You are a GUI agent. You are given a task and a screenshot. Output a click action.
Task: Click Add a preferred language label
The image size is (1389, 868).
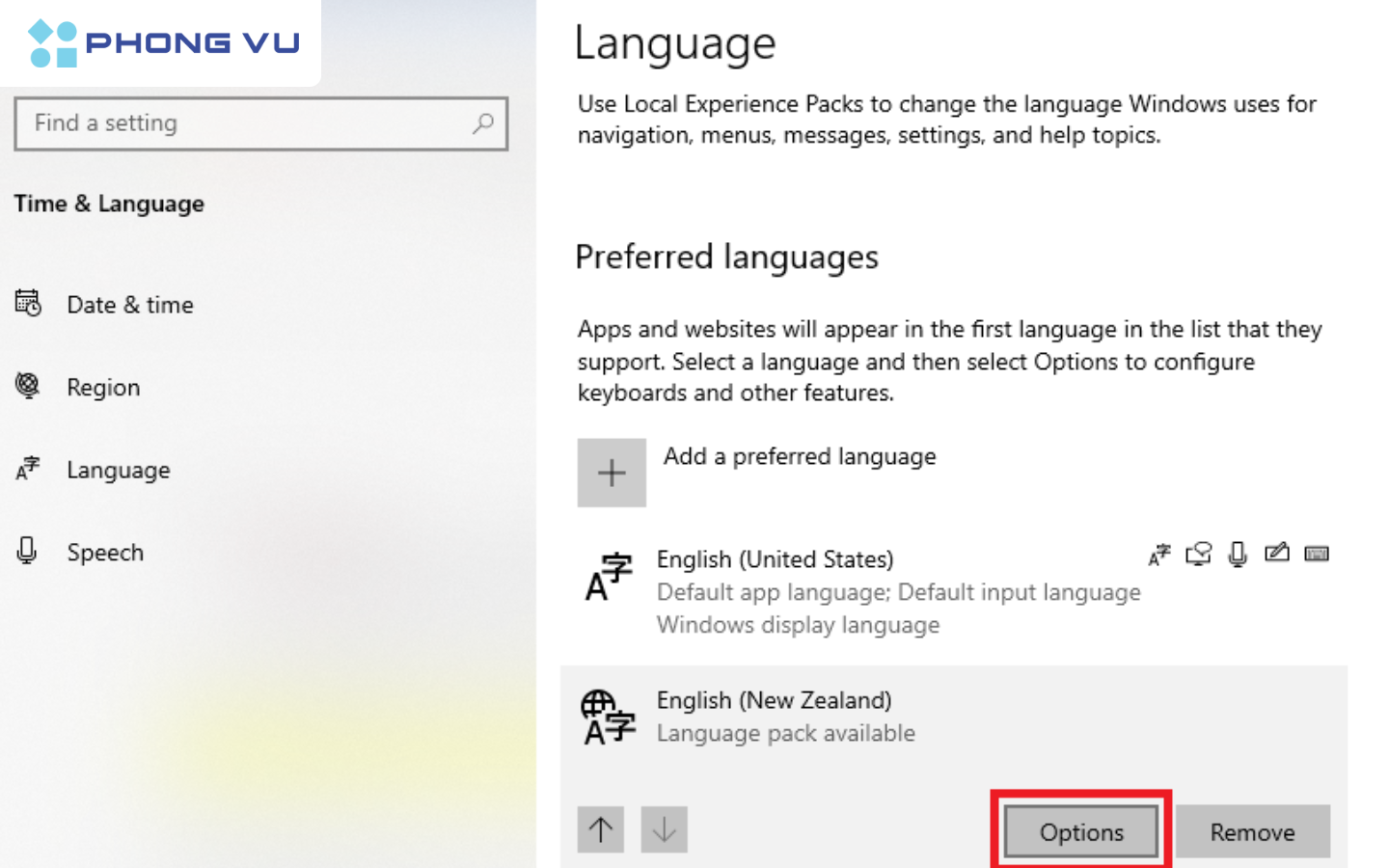coord(800,456)
